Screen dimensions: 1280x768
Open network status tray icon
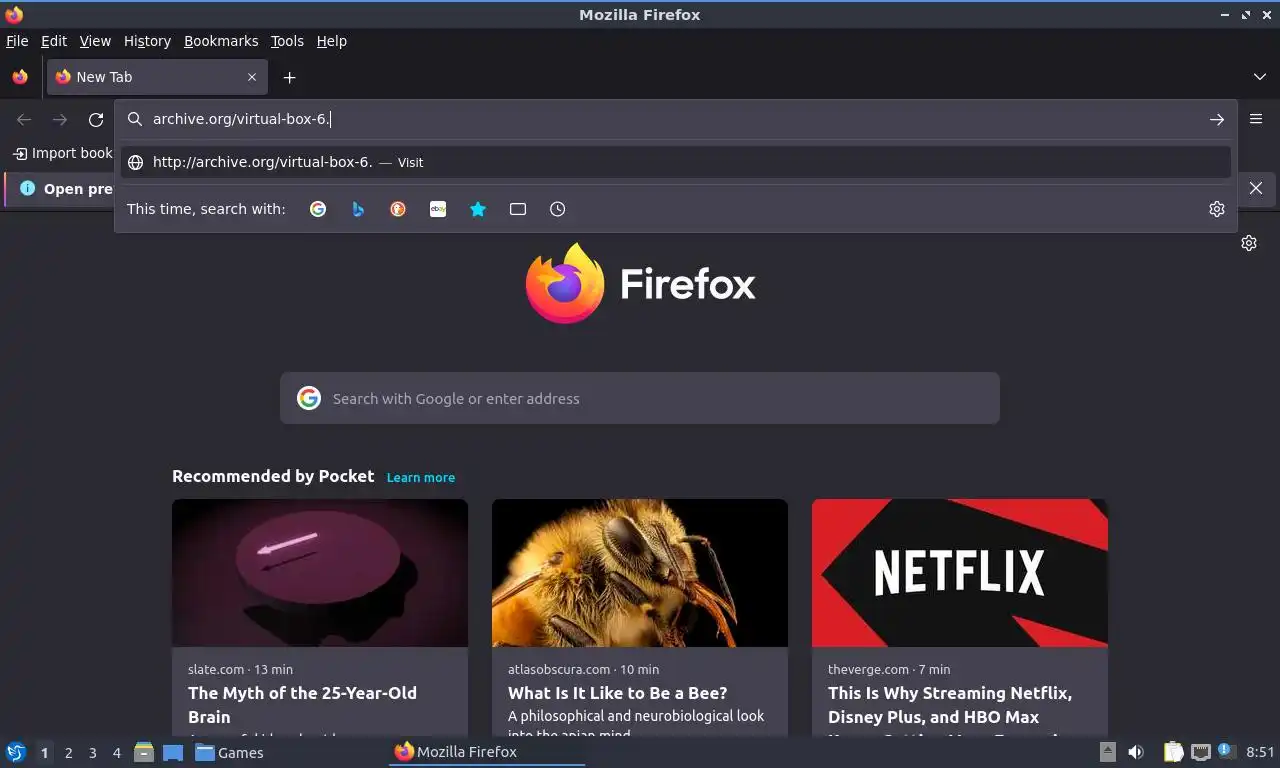(1200, 752)
